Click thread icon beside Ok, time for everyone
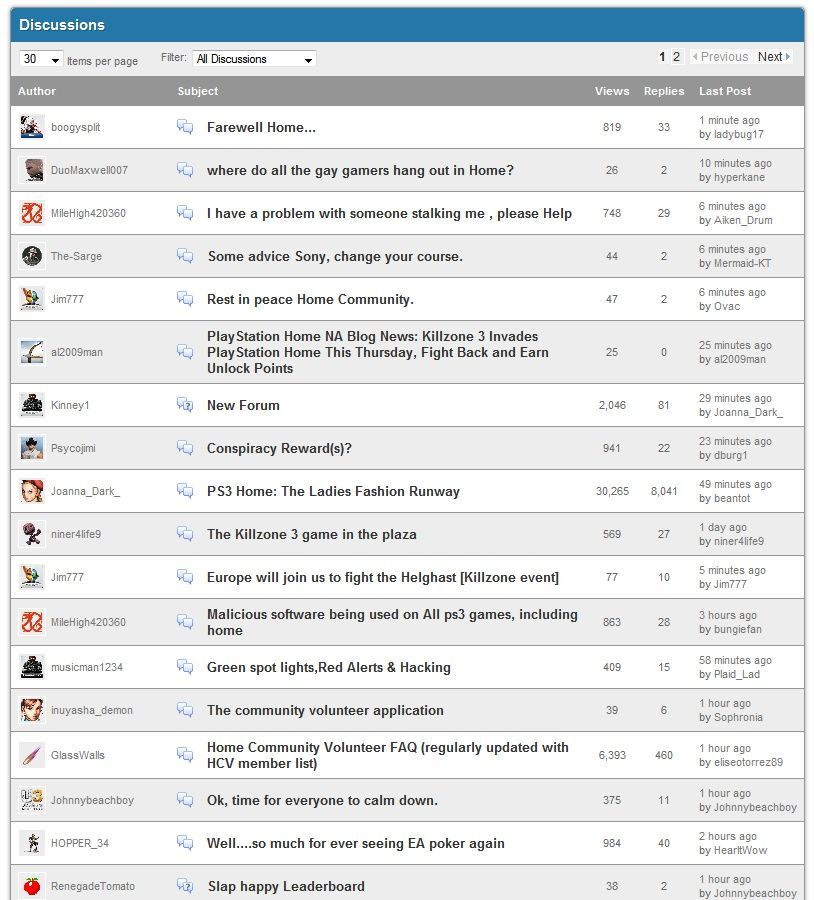Screen dimensions: 814x900 (185, 800)
